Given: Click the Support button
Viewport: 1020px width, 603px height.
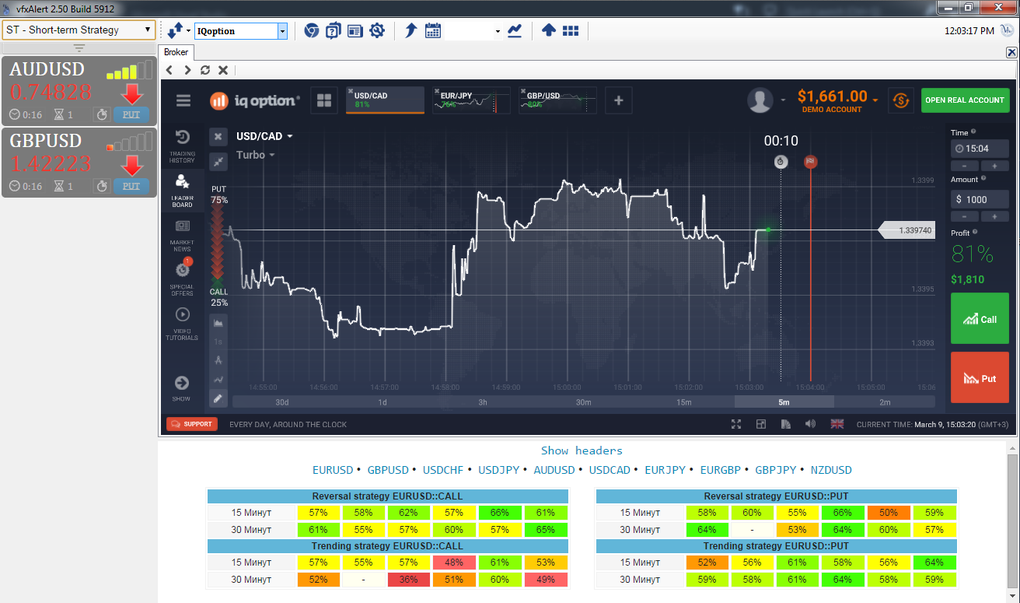Looking at the screenshot, I should tap(192, 424).
